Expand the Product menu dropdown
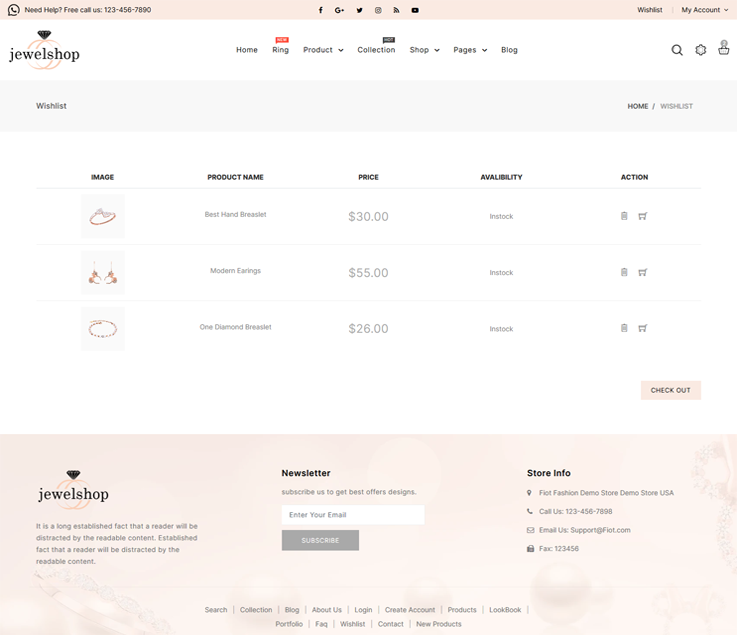Viewport: 737px width, 635px height. pos(323,50)
